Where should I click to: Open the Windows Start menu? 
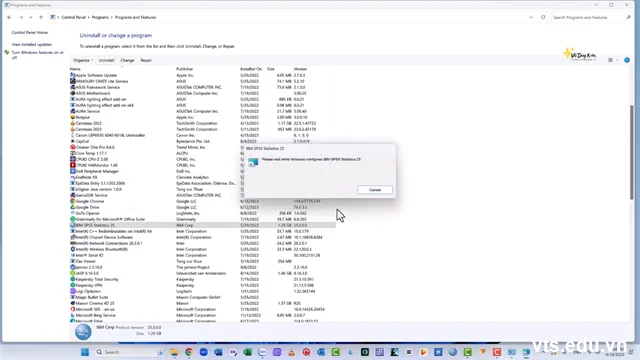pyautogui.click(x=85, y=352)
